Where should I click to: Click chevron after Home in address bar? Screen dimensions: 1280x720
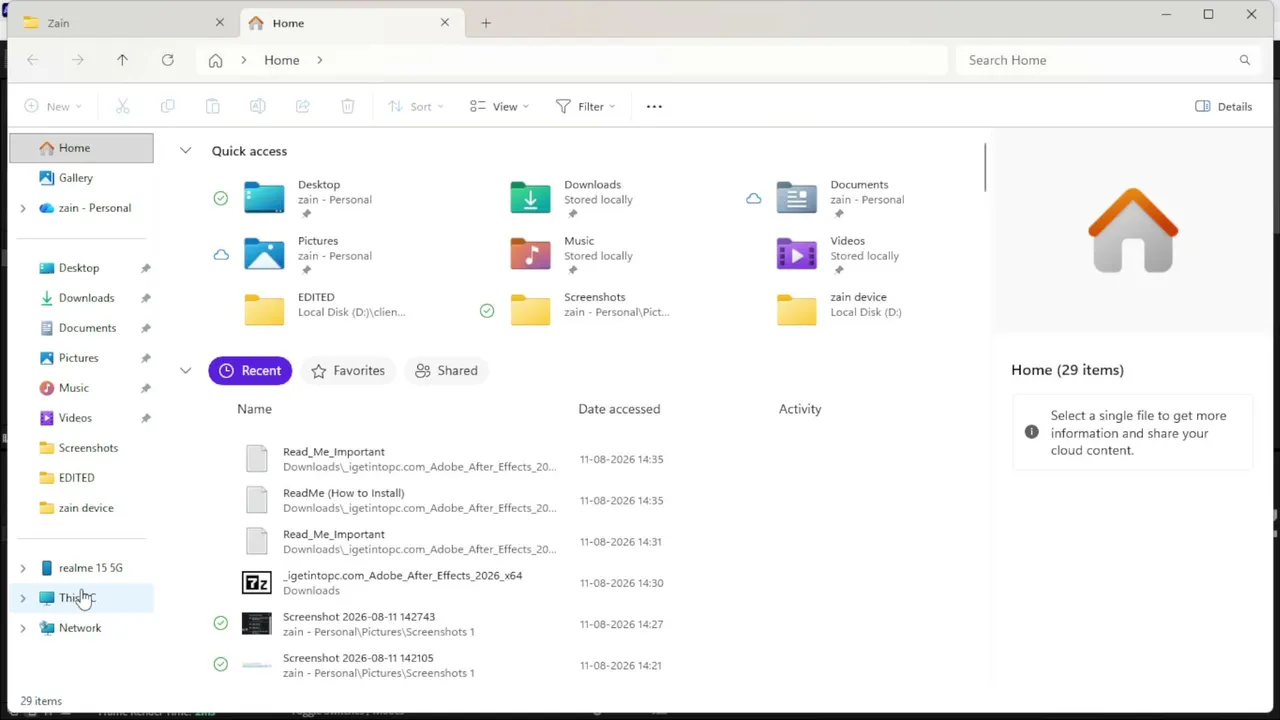tap(320, 60)
